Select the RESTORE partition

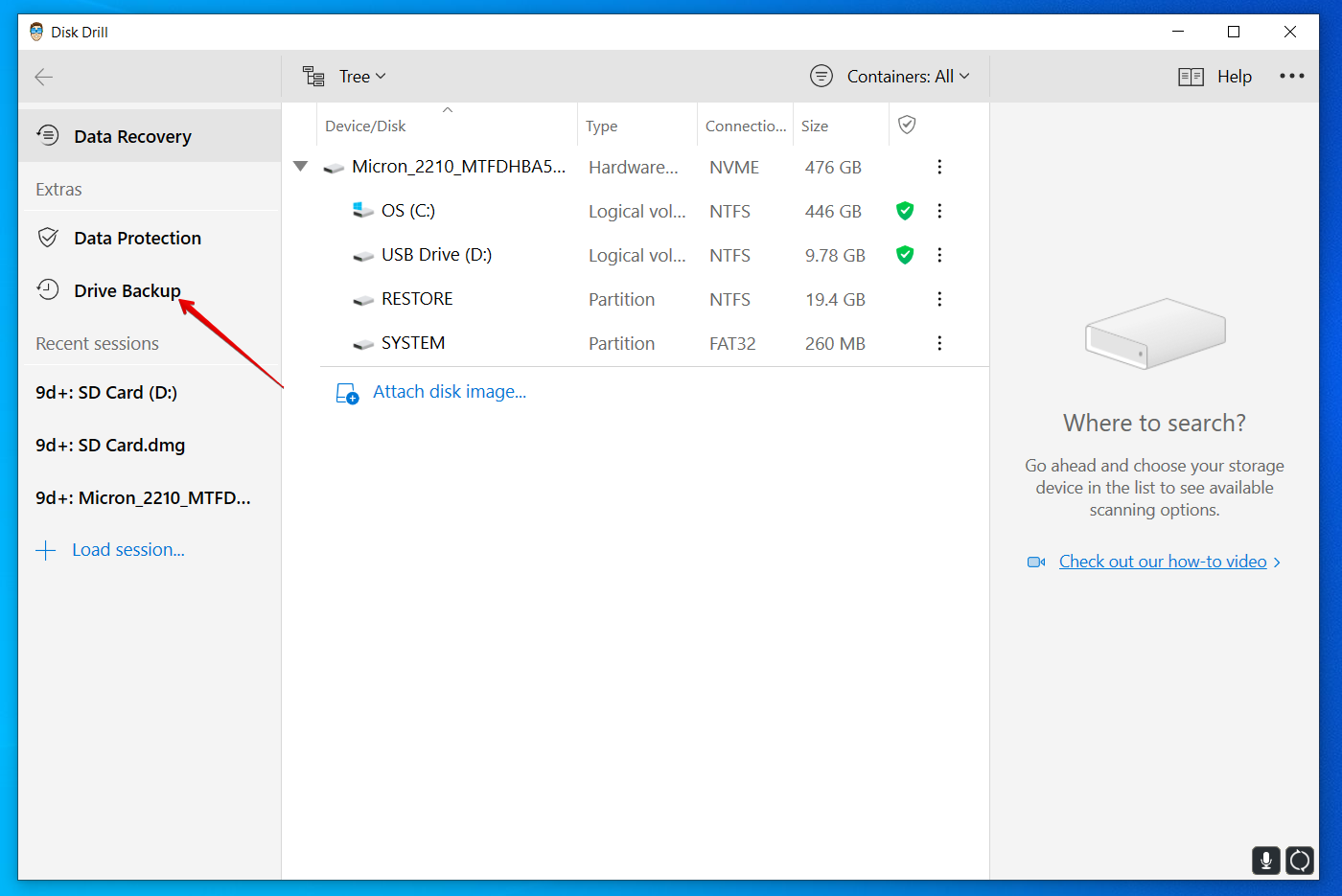(x=417, y=299)
